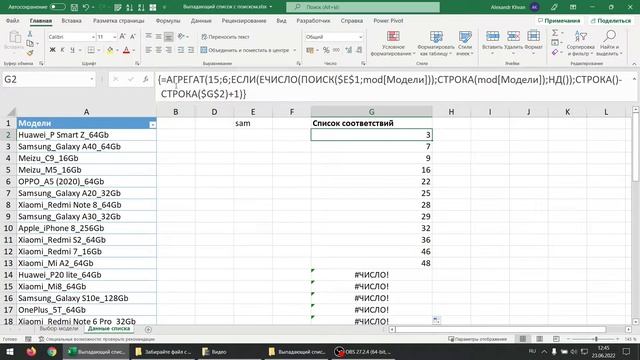Click the Increase indent icon
640x360 pixels.
pyautogui.click(x=191, y=50)
